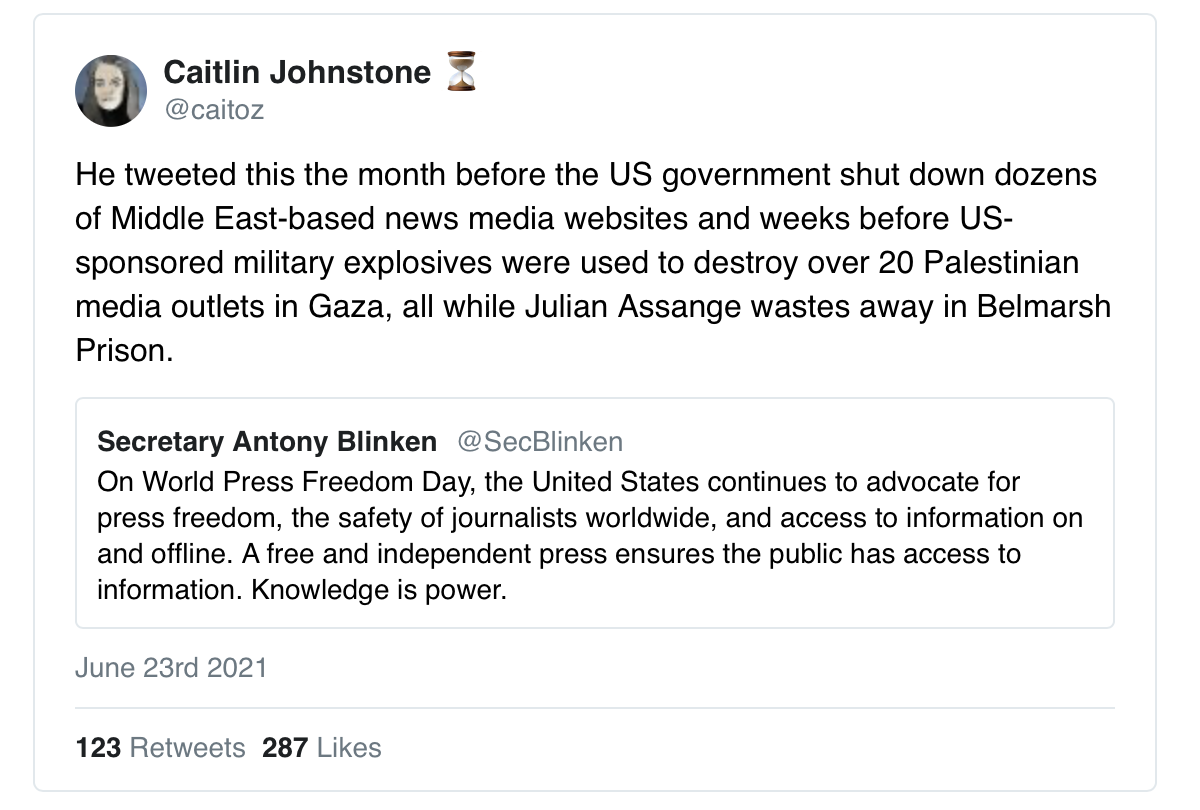The width and height of the screenshot is (1200, 810).
Task: Click the main tweet text about Julian Assange
Action: pyautogui.click(x=594, y=263)
